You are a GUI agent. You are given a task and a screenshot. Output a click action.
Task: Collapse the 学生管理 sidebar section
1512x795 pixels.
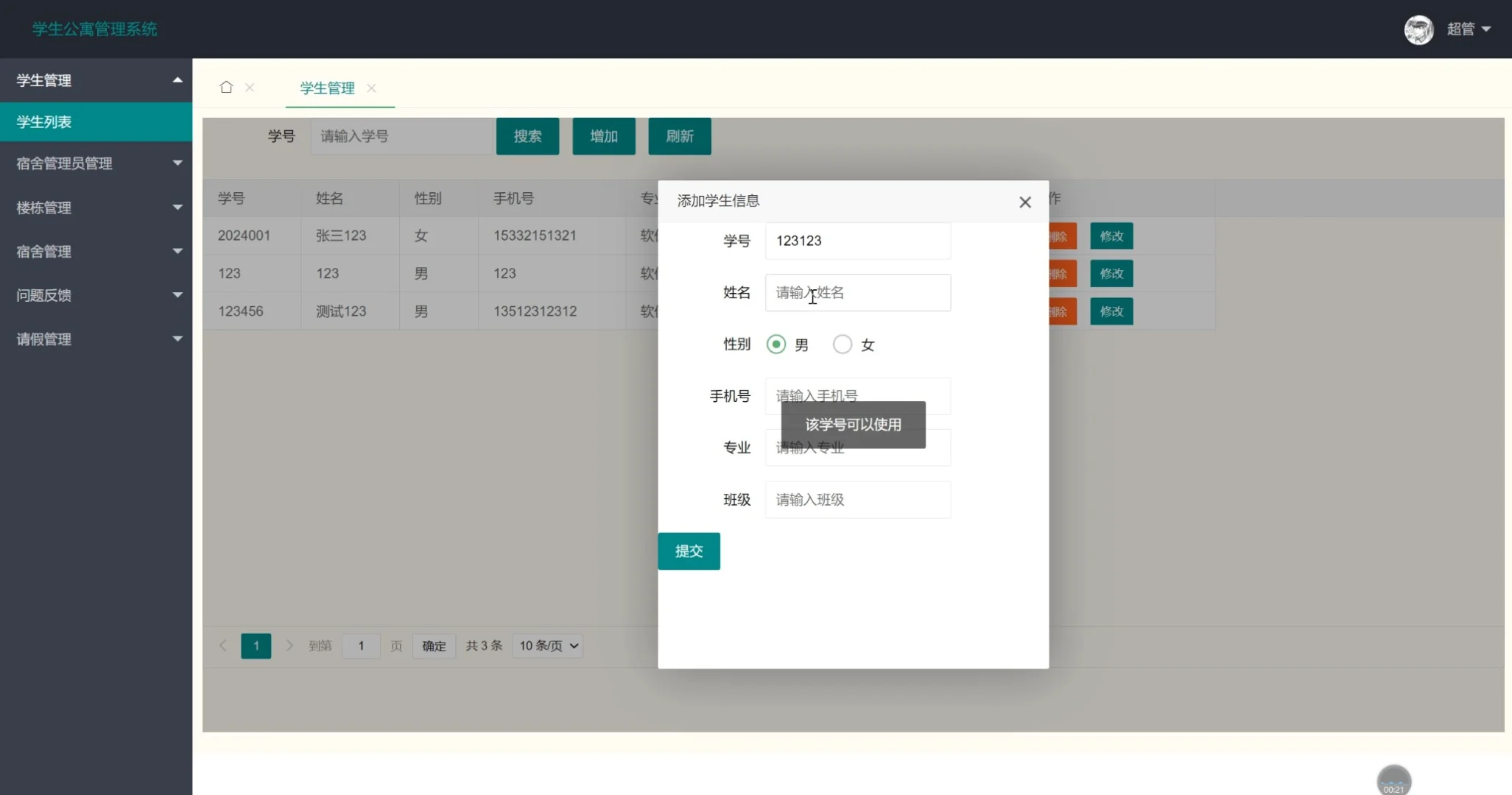click(x=96, y=80)
